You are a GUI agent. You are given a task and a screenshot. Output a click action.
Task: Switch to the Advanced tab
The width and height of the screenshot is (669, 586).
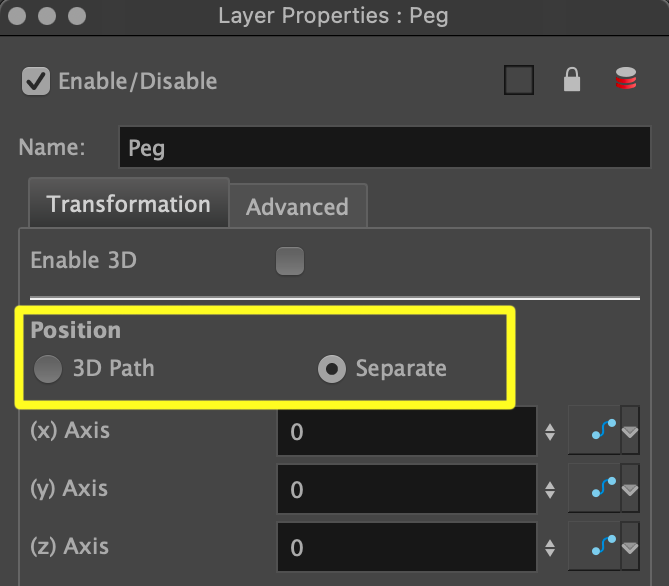coord(297,207)
